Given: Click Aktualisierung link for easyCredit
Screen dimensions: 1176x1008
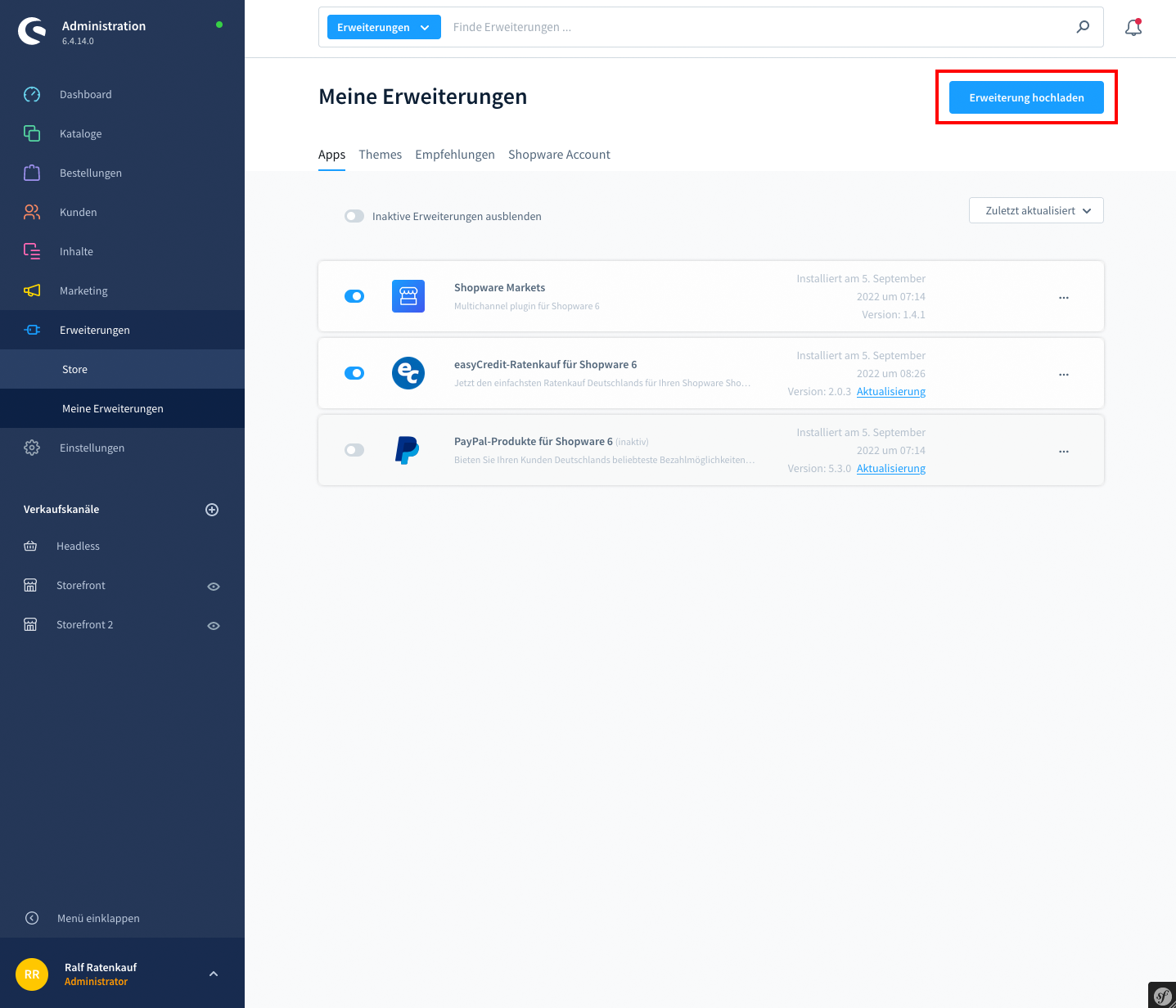Looking at the screenshot, I should pos(891,392).
